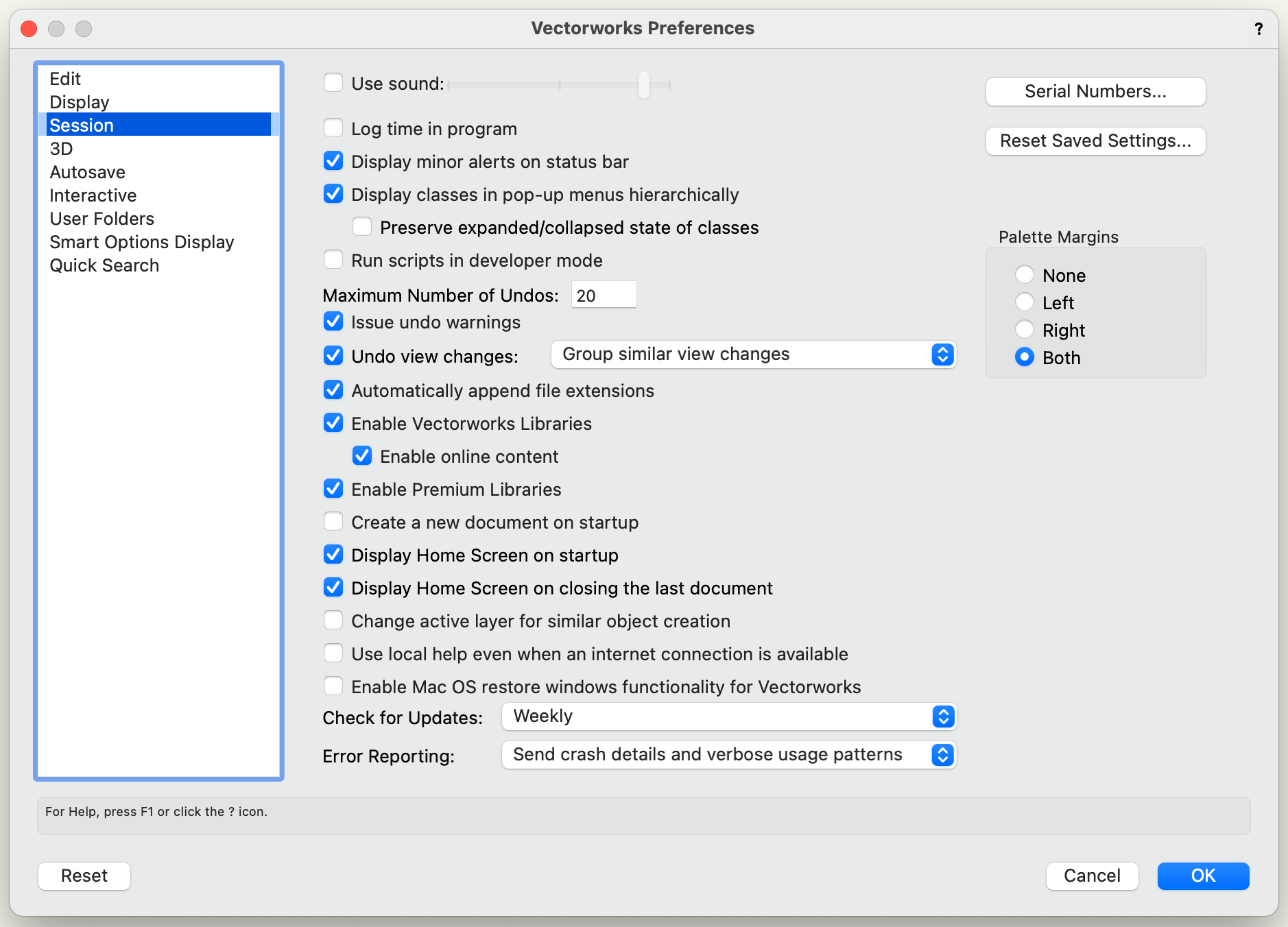Viewport: 1288px width, 927px height.
Task: Enable the Use sound checkbox
Action: click(333, 83)
